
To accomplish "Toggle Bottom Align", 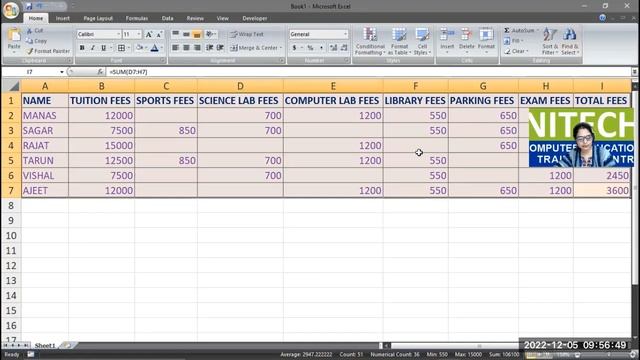I will [197, 34].
